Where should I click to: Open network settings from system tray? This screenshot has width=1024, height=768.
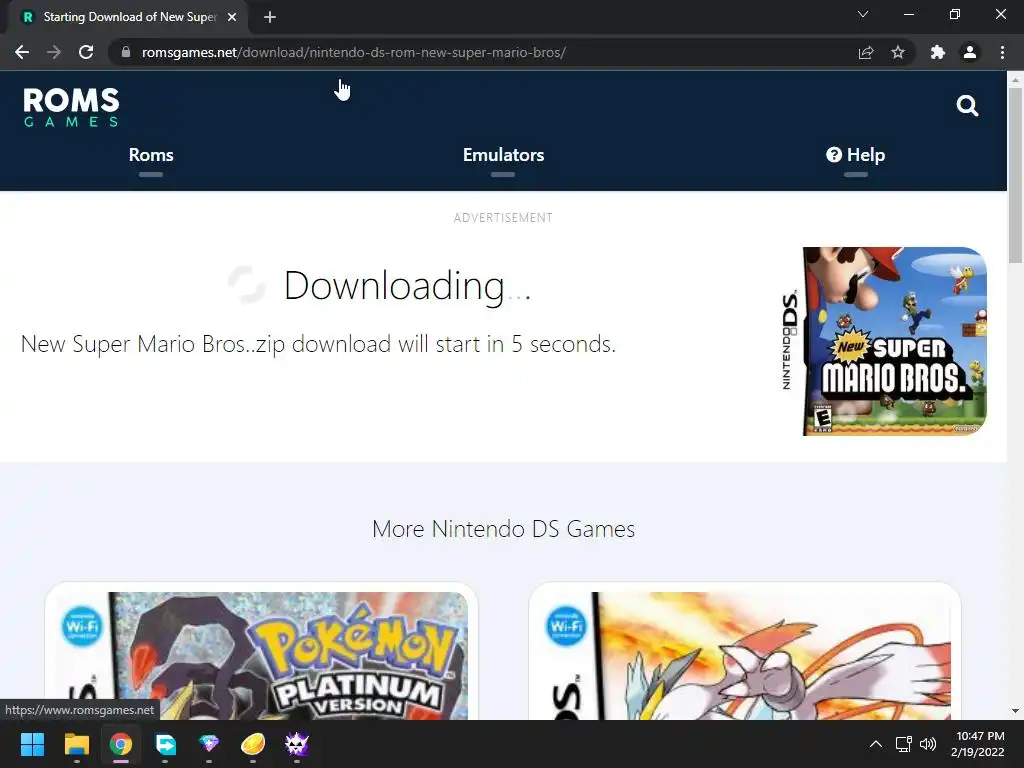(x=904, y=744)
